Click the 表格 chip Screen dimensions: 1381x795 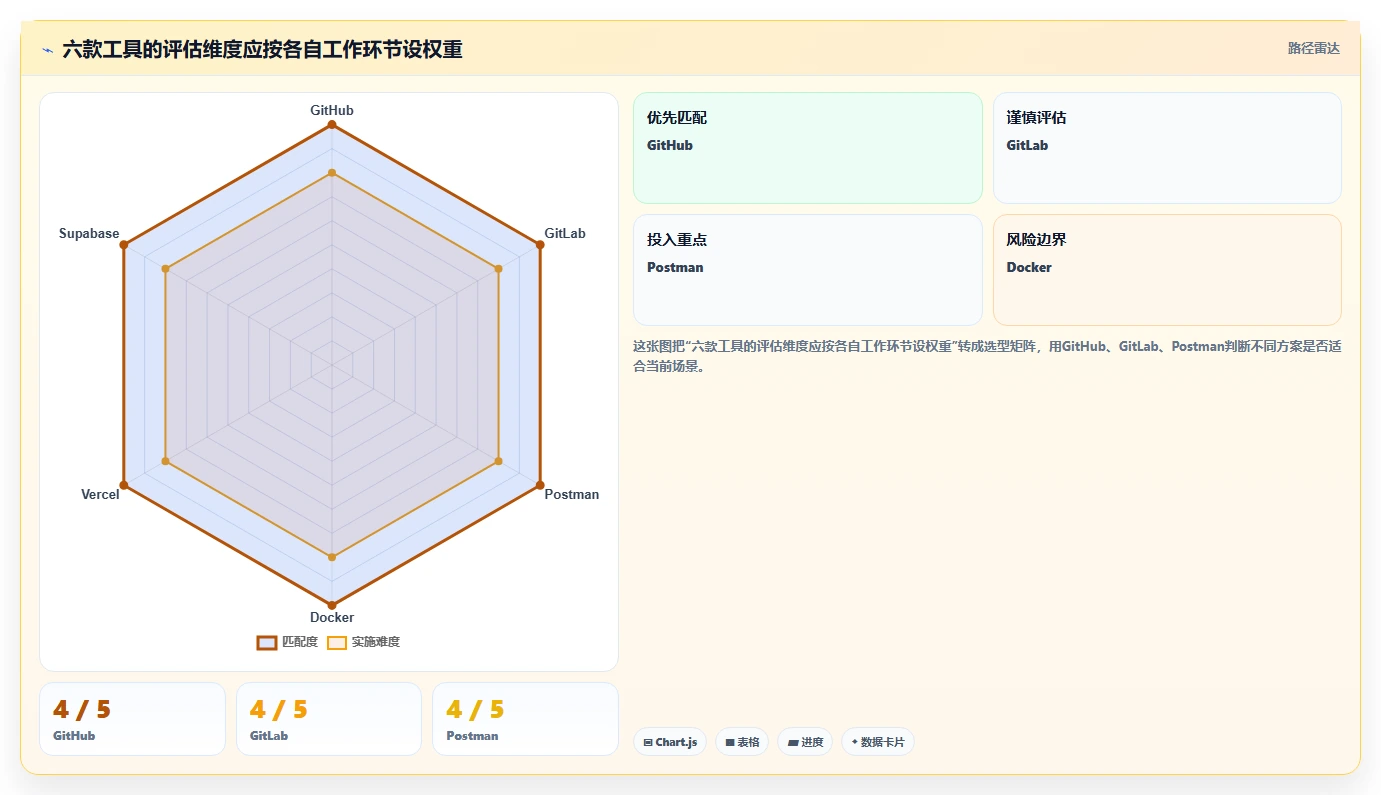click(x=742, y=742)
